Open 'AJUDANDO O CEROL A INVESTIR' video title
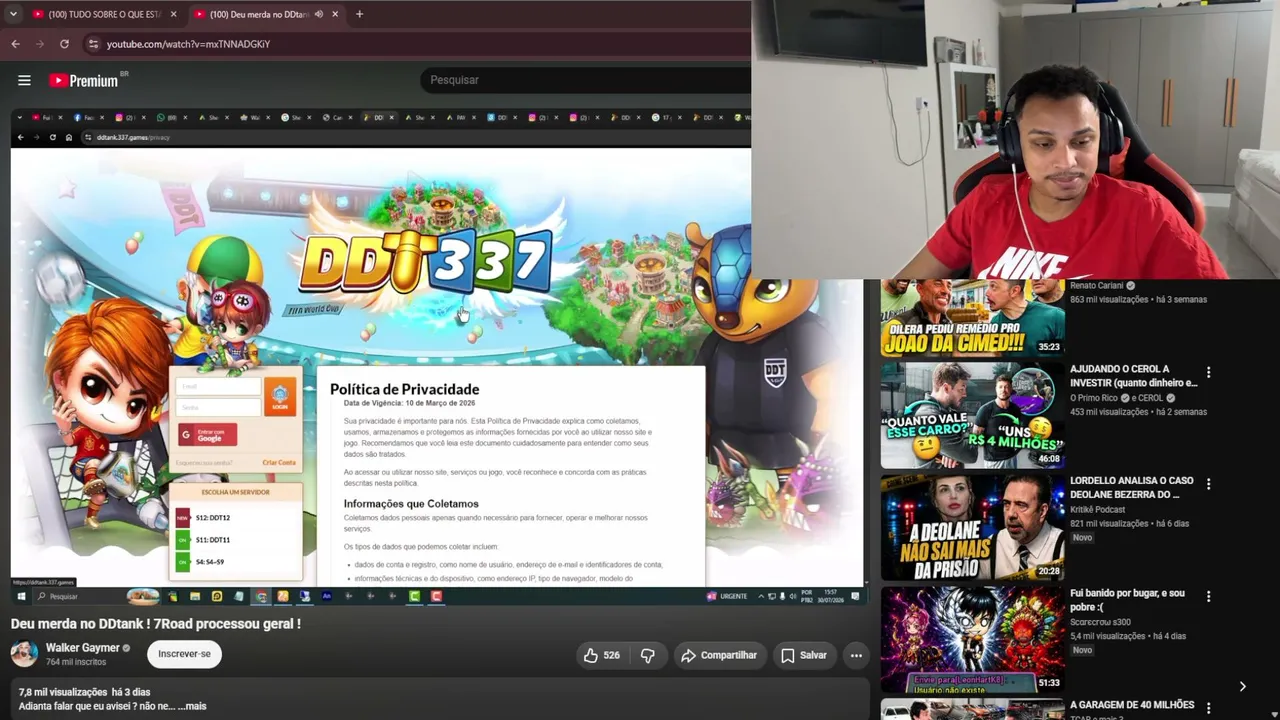 click(1133, 376)
